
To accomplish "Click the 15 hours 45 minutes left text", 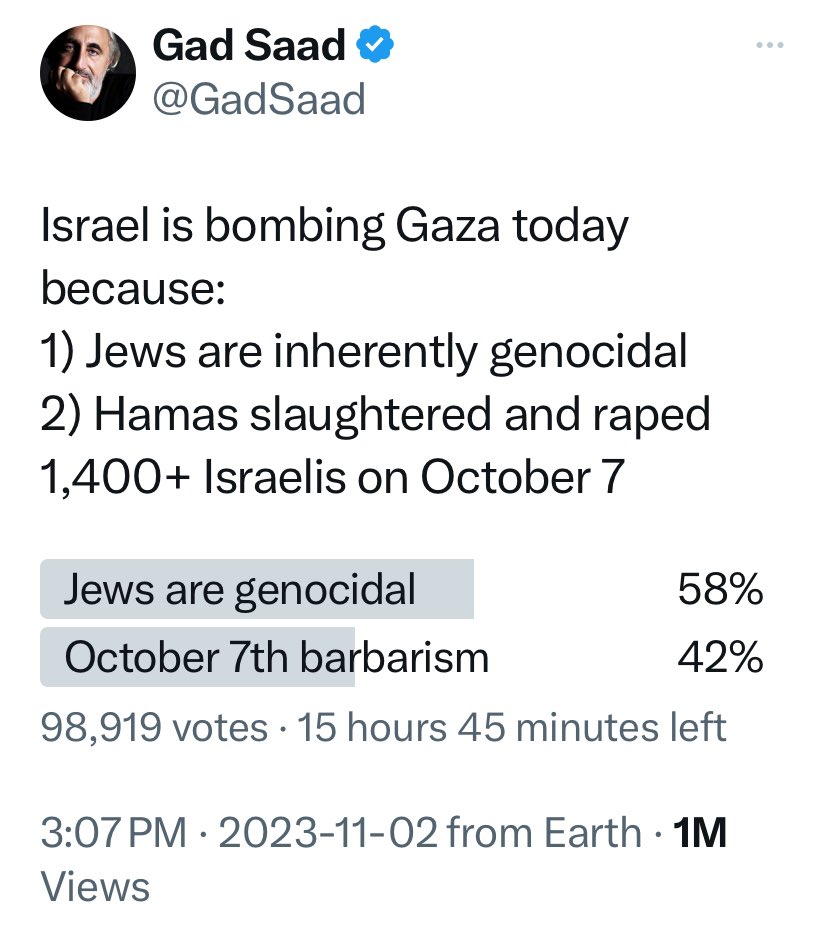I will coord(512,727).
